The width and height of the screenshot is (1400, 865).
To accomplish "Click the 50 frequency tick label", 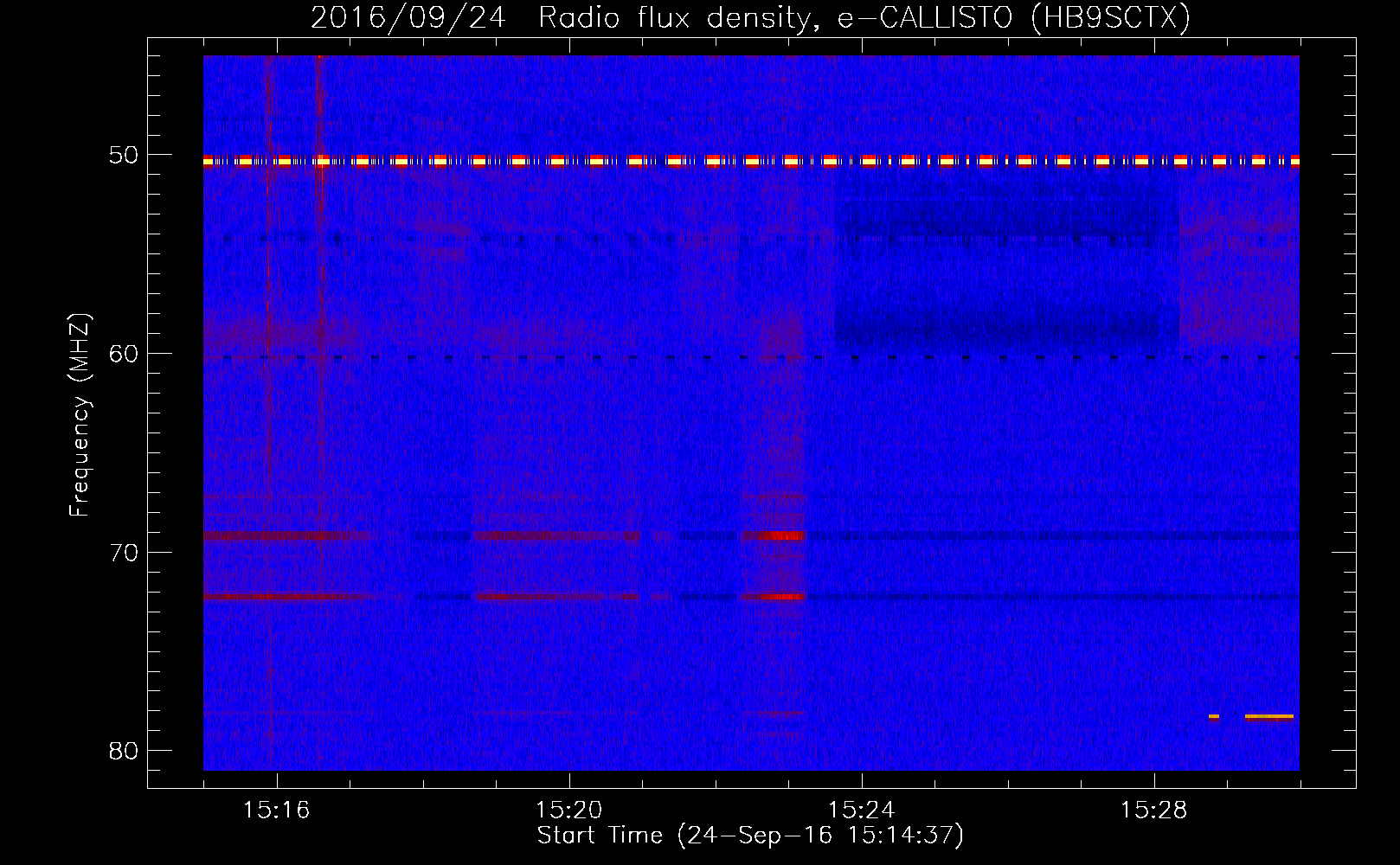I will click(x=124, y=155).
